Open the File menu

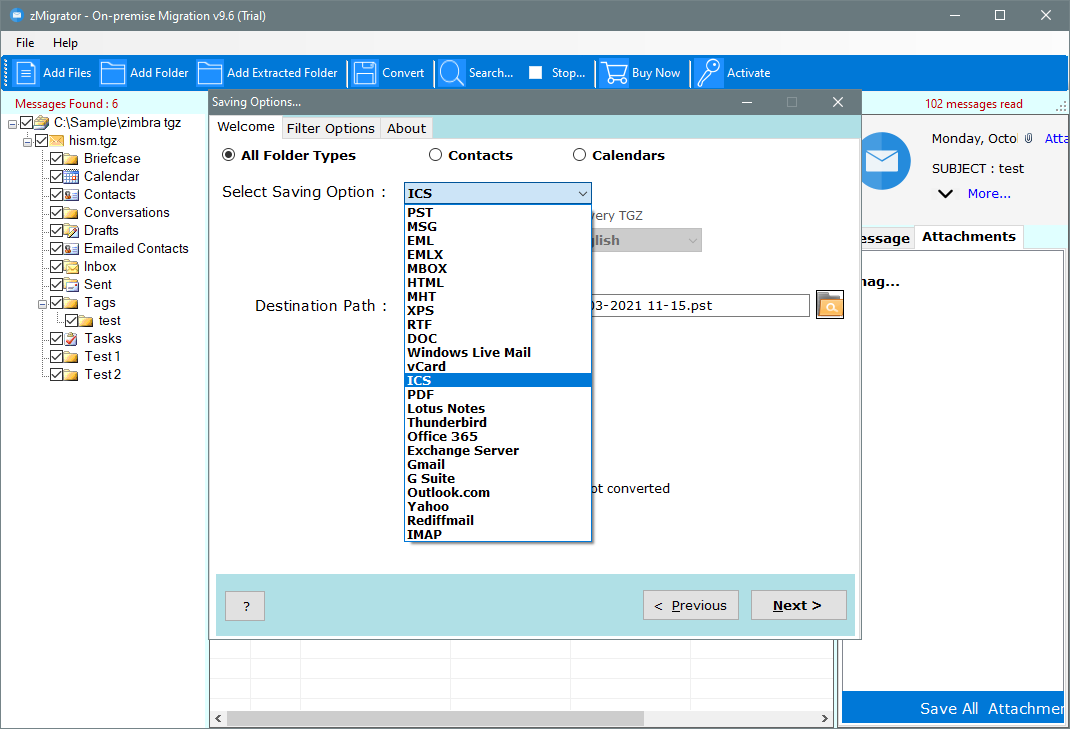click(25, 42)
